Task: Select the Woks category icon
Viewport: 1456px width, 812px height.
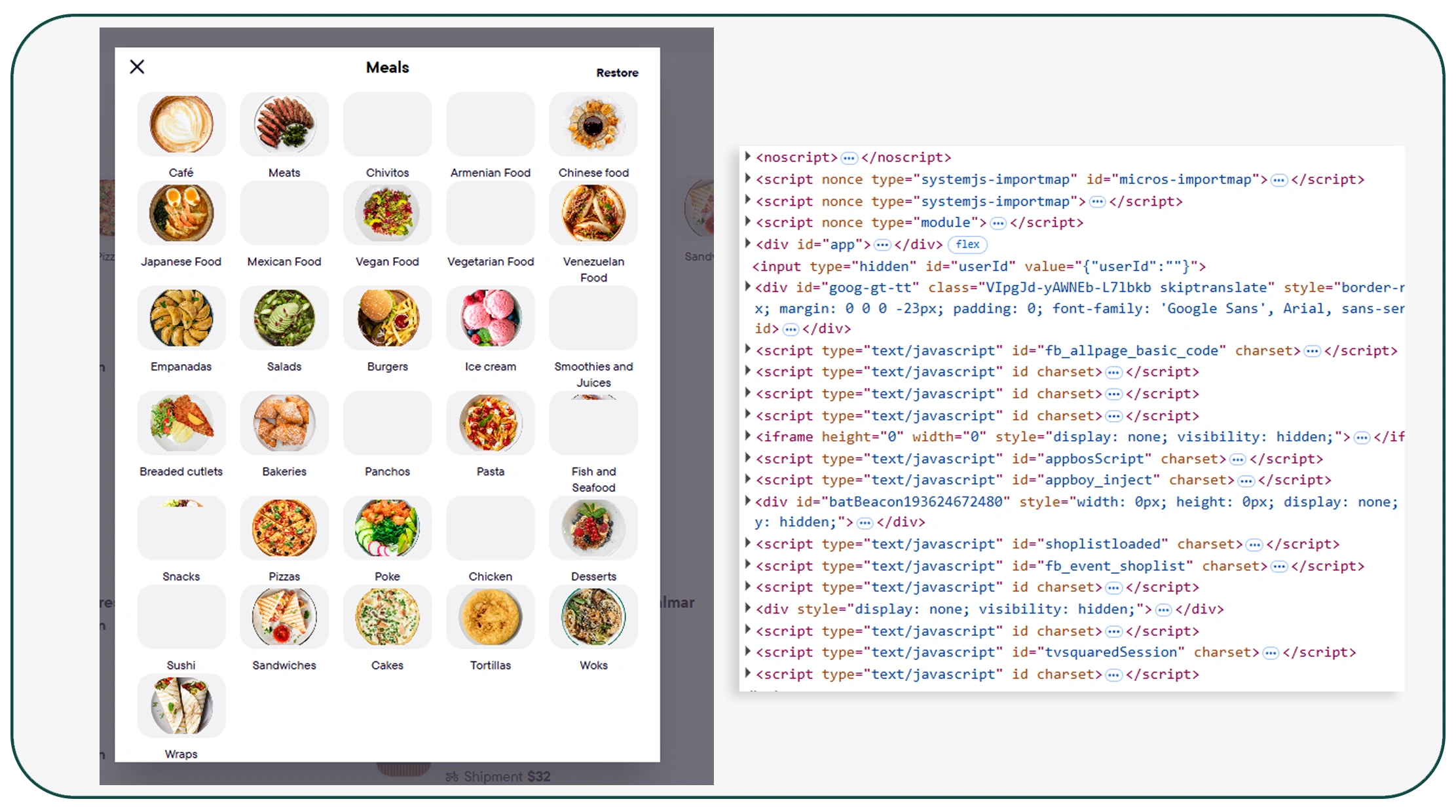Action: click(593, 617)
